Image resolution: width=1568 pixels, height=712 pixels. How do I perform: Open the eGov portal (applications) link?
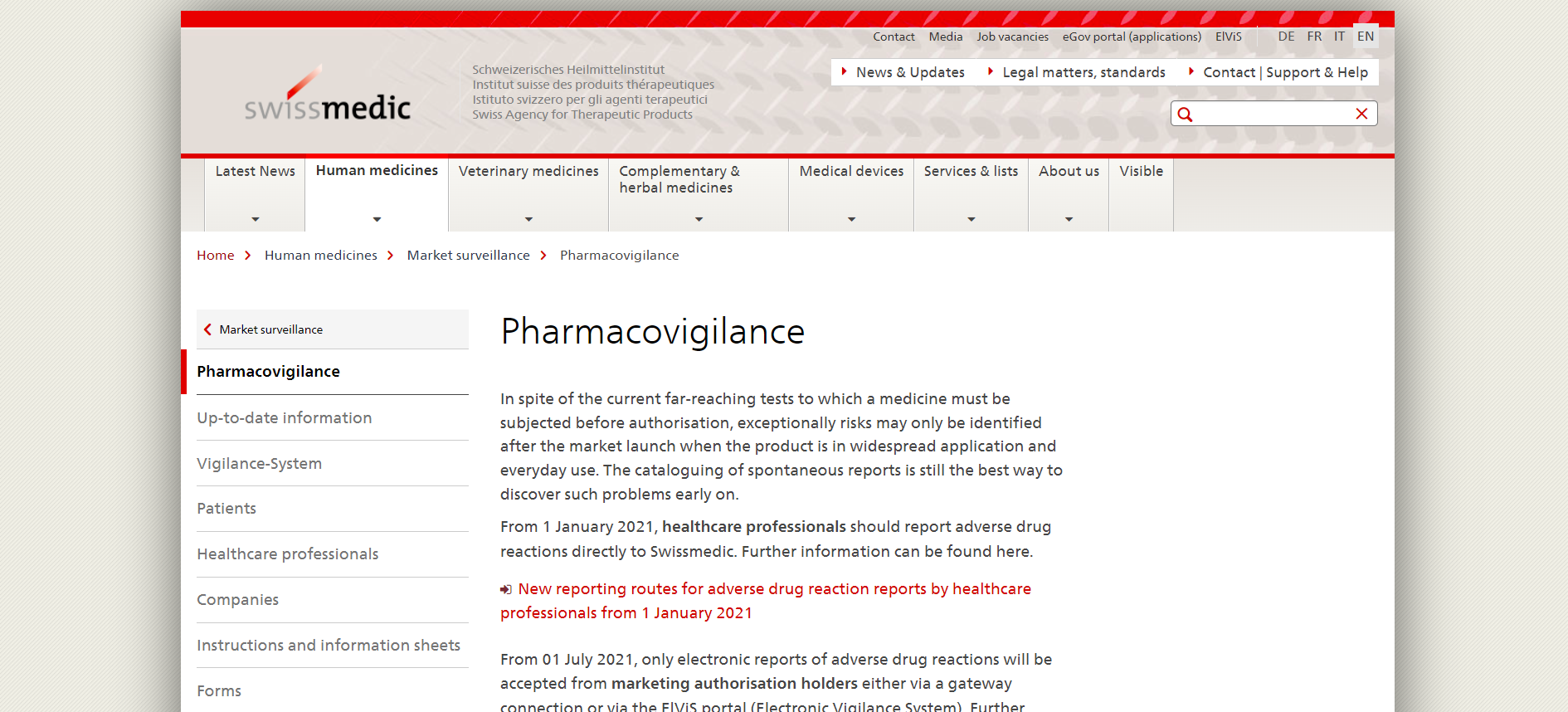[1132, 37]
